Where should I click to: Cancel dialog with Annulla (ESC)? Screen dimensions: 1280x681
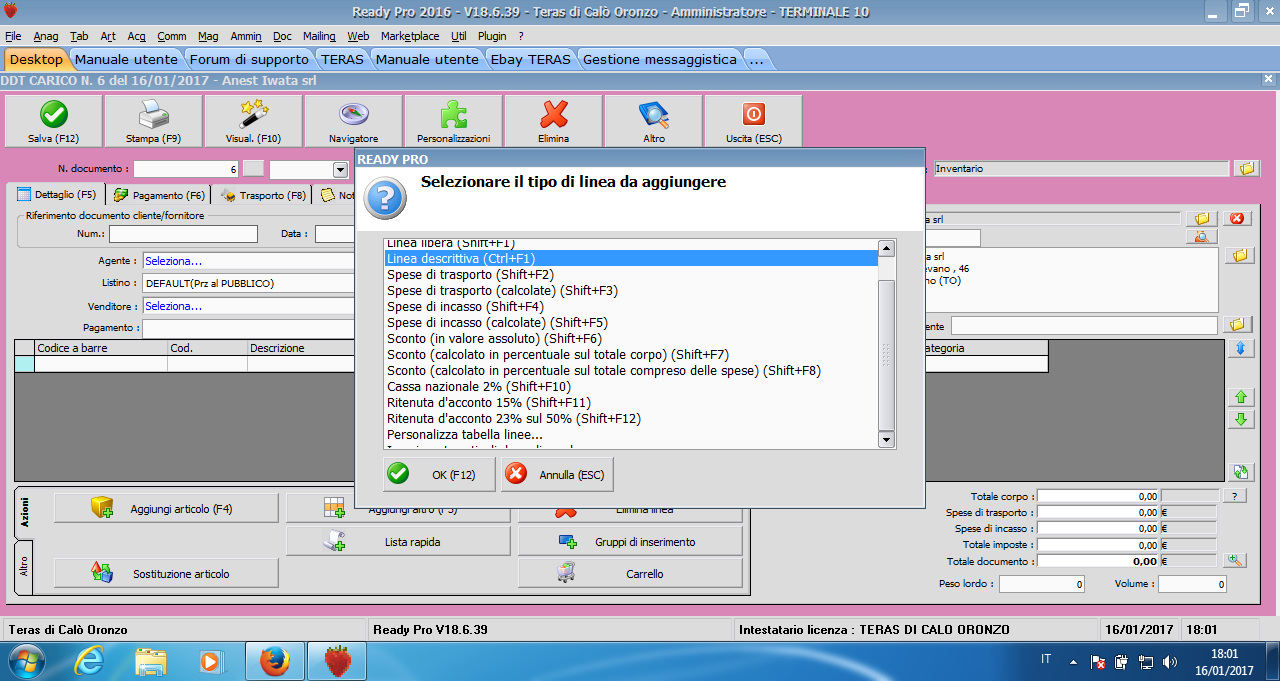click(x=557, y=474)
